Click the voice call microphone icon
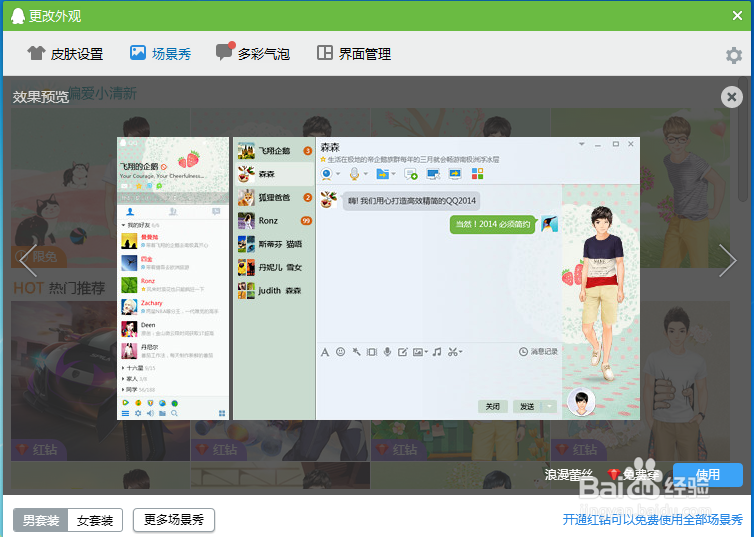 point(354,174)
